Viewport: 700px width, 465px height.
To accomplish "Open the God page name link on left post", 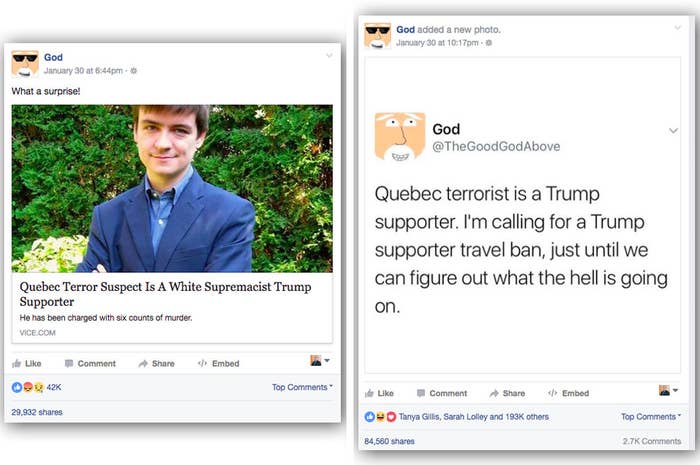I will [53, 57].
